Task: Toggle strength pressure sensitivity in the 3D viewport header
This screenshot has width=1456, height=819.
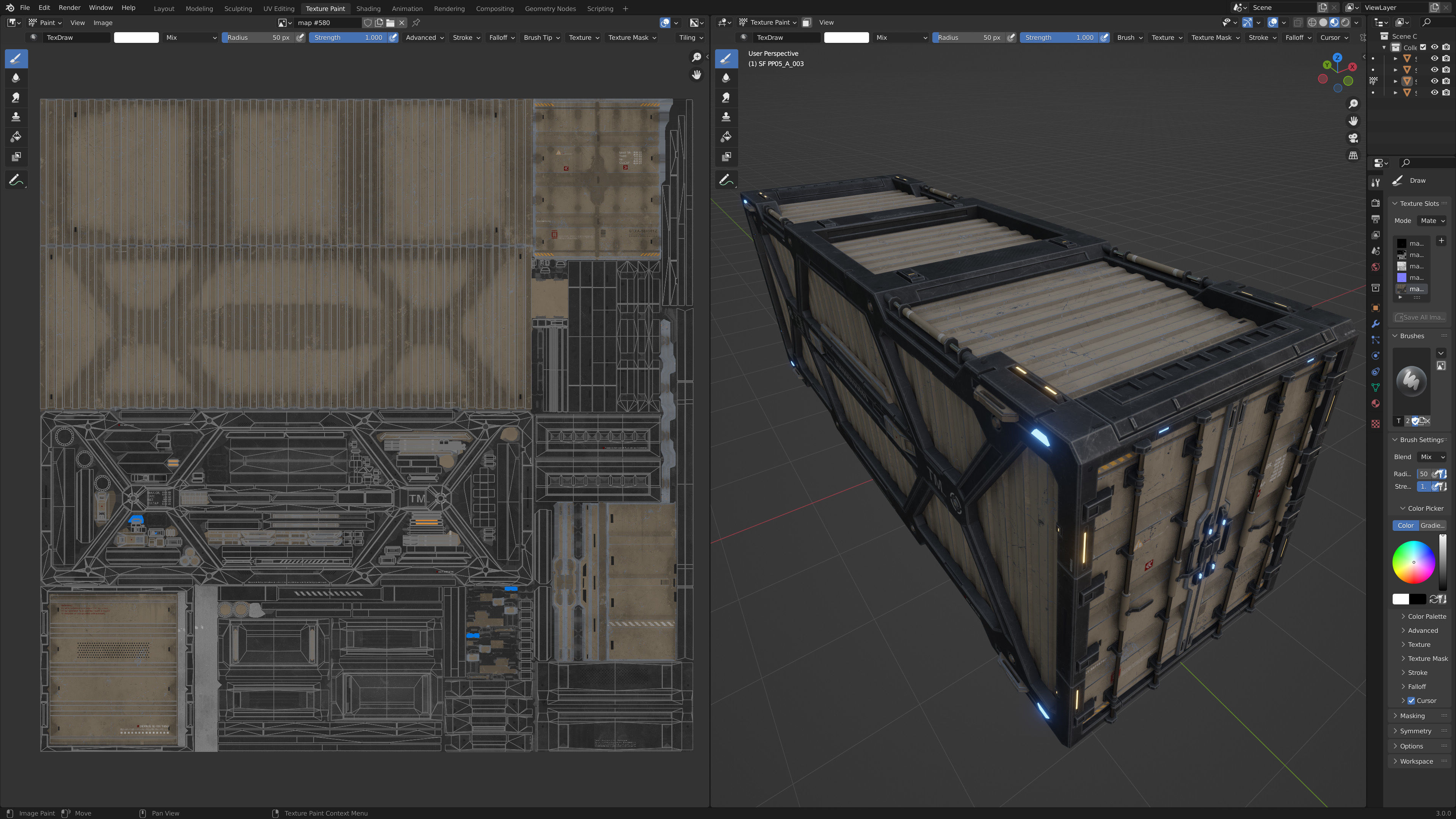Action: (1104, 38)
